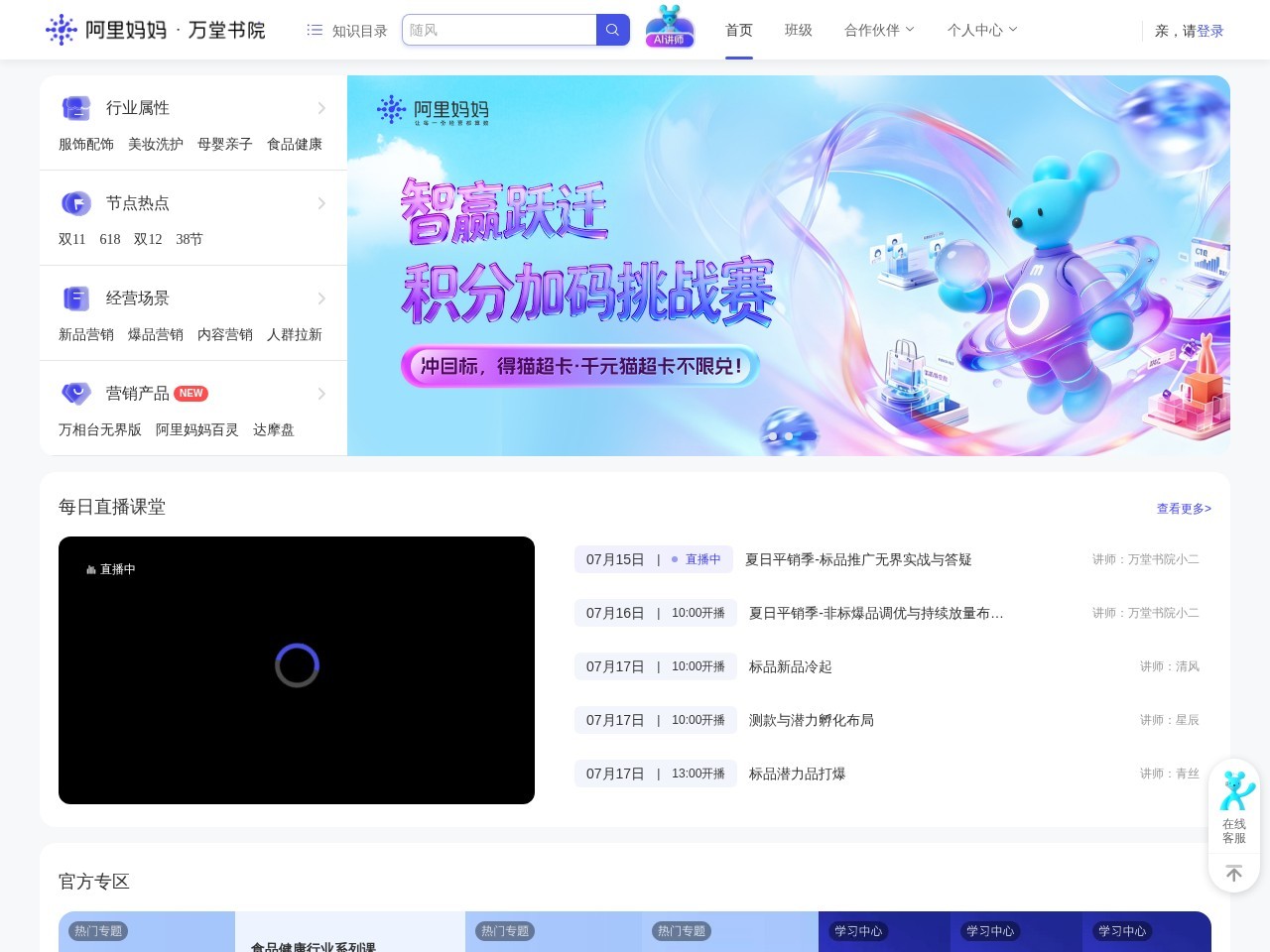Open the 合作伙伴 dropdown menu
The width and height of the screenshot is (1270, 952).
coord(880,30)
